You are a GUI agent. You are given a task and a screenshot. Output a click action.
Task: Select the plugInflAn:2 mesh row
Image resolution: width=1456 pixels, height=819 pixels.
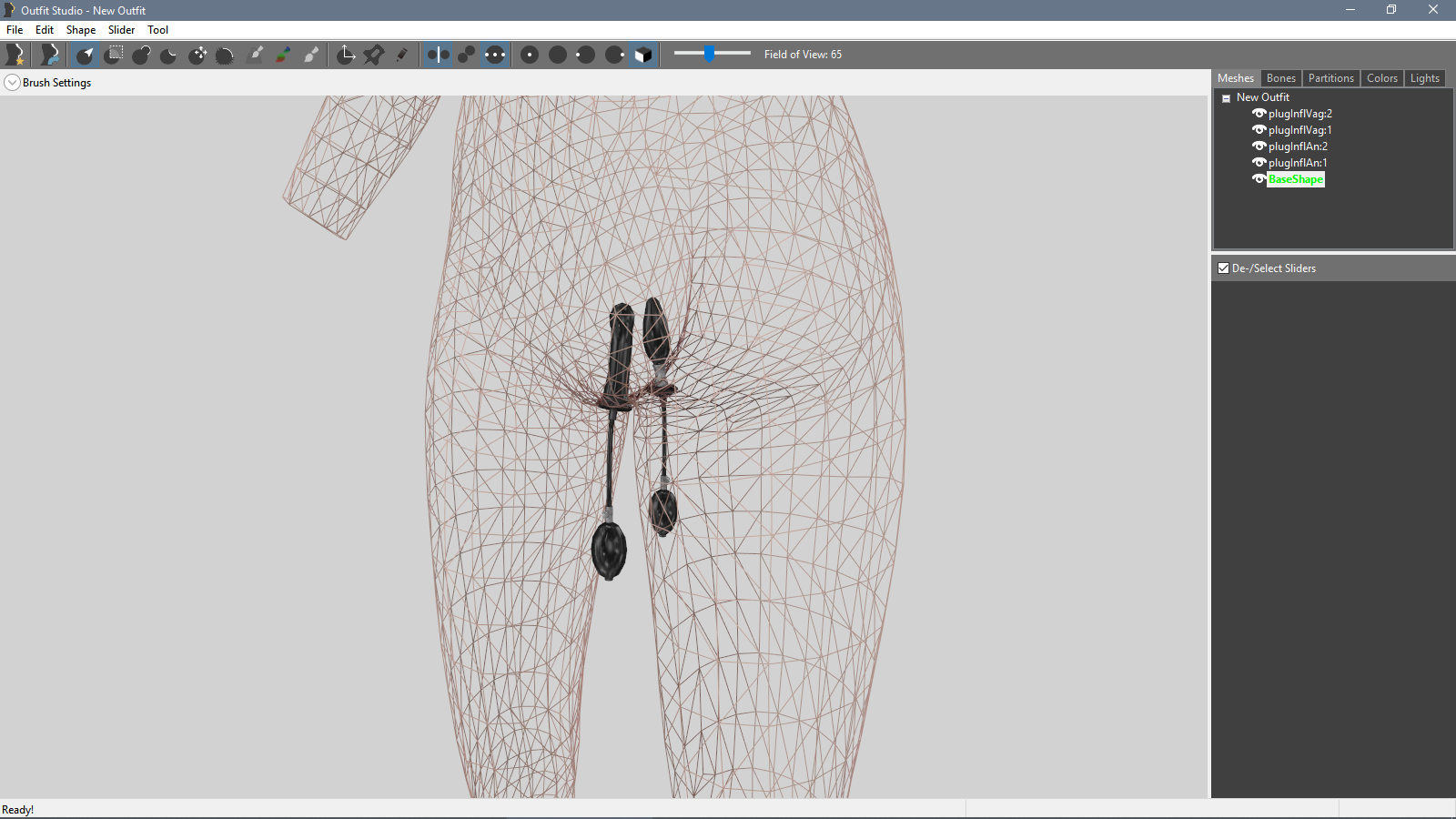click(1299, 147)
